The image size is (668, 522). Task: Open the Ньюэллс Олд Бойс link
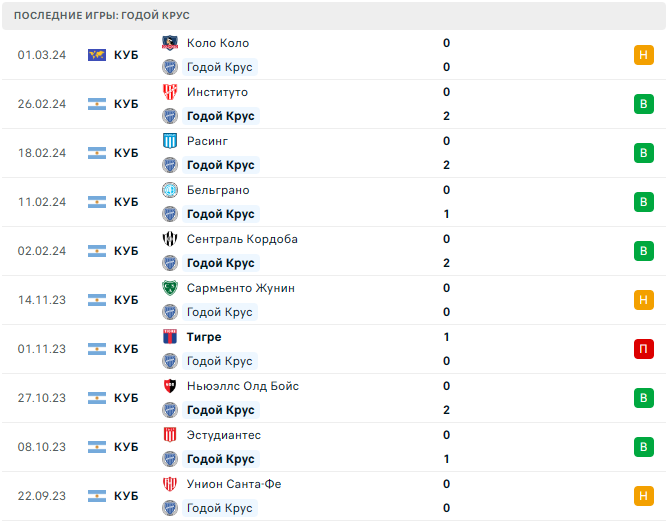point(243,386)
